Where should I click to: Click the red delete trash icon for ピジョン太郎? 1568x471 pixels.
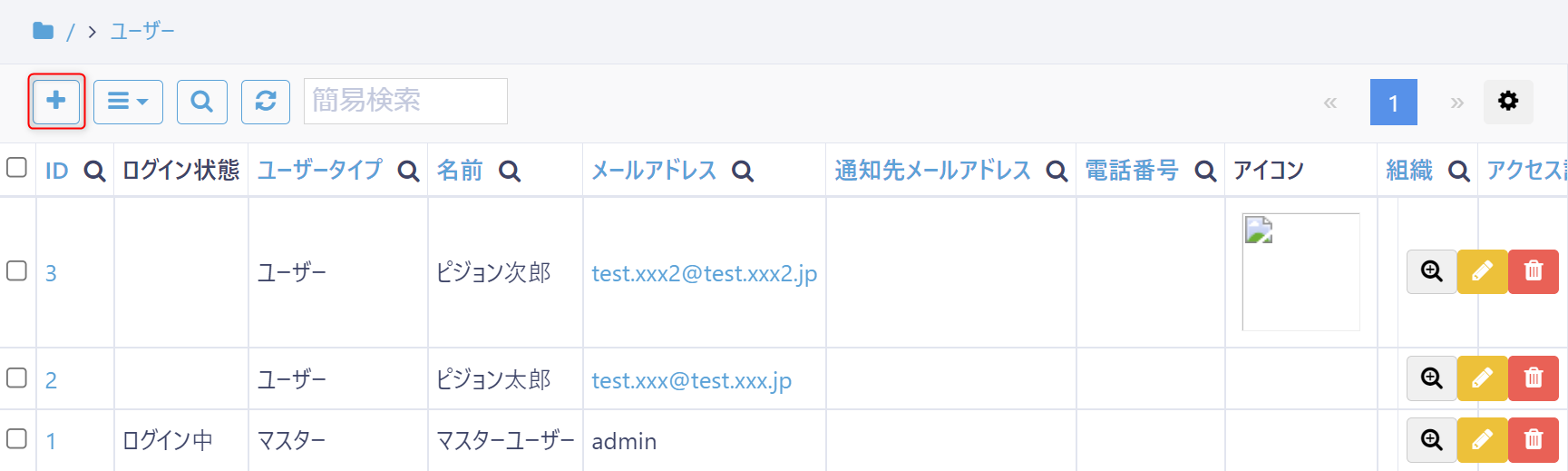(1534, 378)
